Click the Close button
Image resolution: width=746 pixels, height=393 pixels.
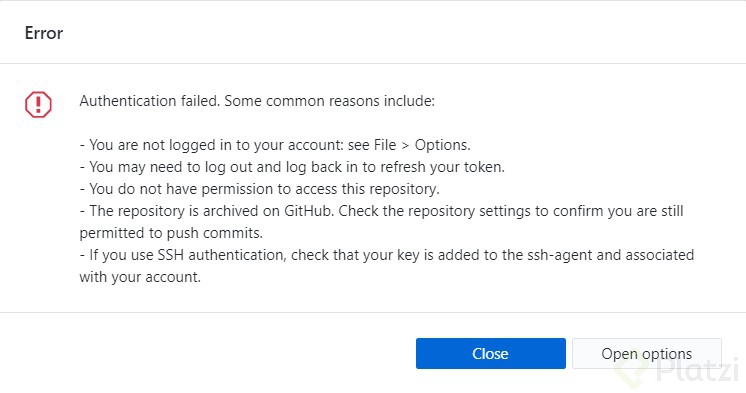tap(491, 354)
